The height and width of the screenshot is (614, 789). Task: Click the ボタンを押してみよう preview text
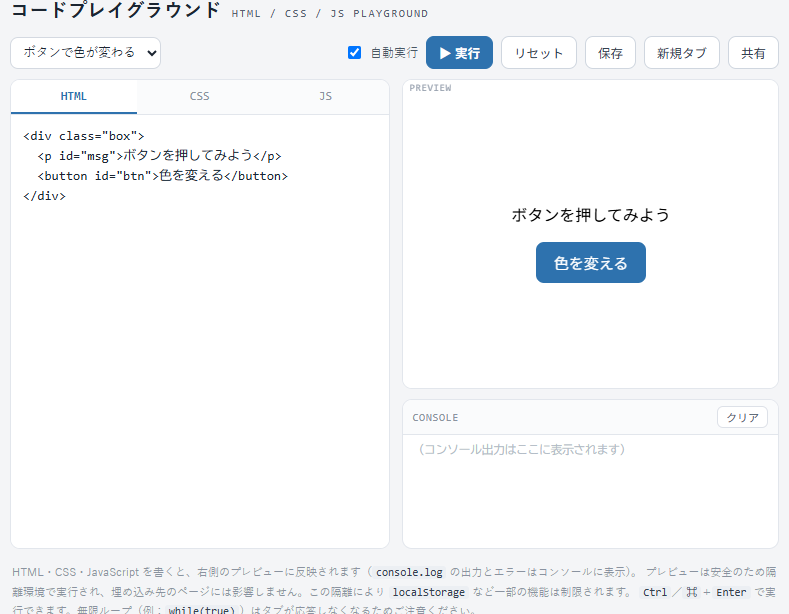pyautogui.click(x=591, y=215)
